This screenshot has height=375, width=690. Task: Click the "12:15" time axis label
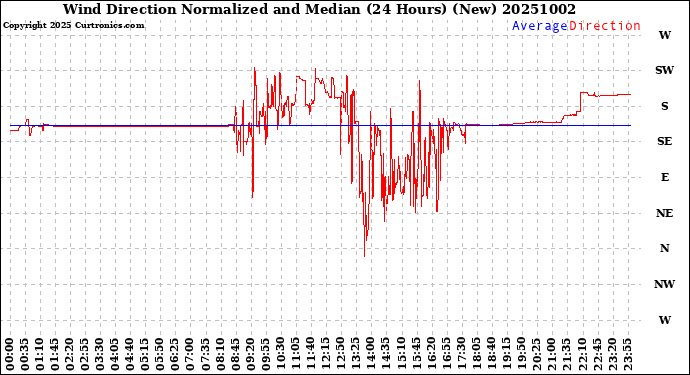tap(325, 354)
